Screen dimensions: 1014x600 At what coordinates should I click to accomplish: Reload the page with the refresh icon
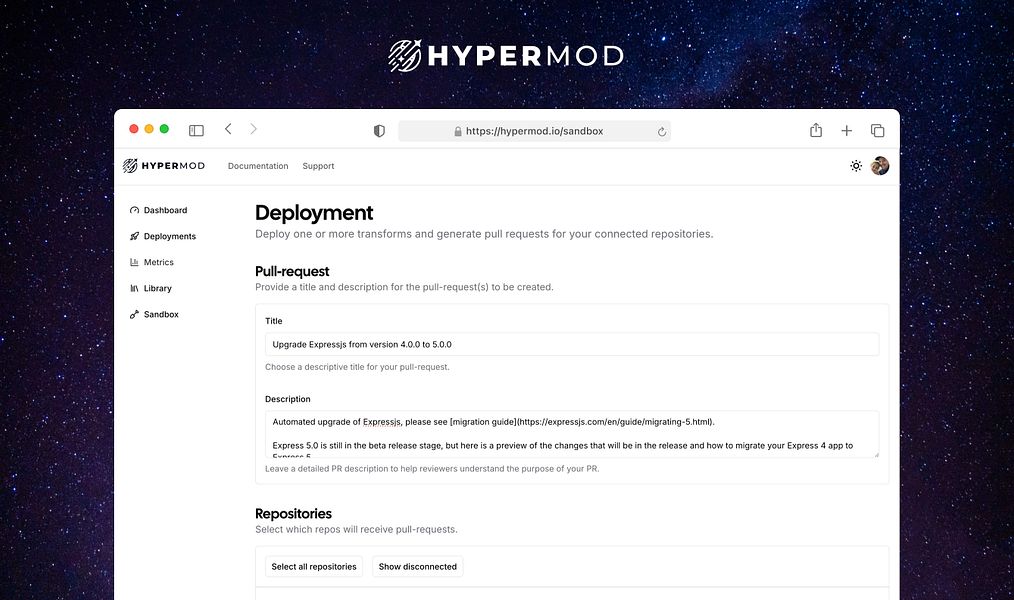click(x=662, y=132)
